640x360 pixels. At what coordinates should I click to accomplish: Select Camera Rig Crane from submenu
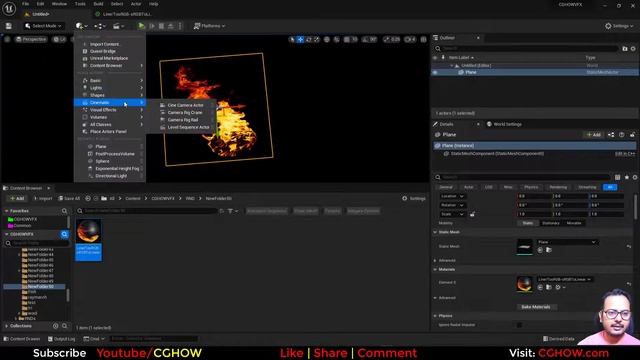coord(185,113)
